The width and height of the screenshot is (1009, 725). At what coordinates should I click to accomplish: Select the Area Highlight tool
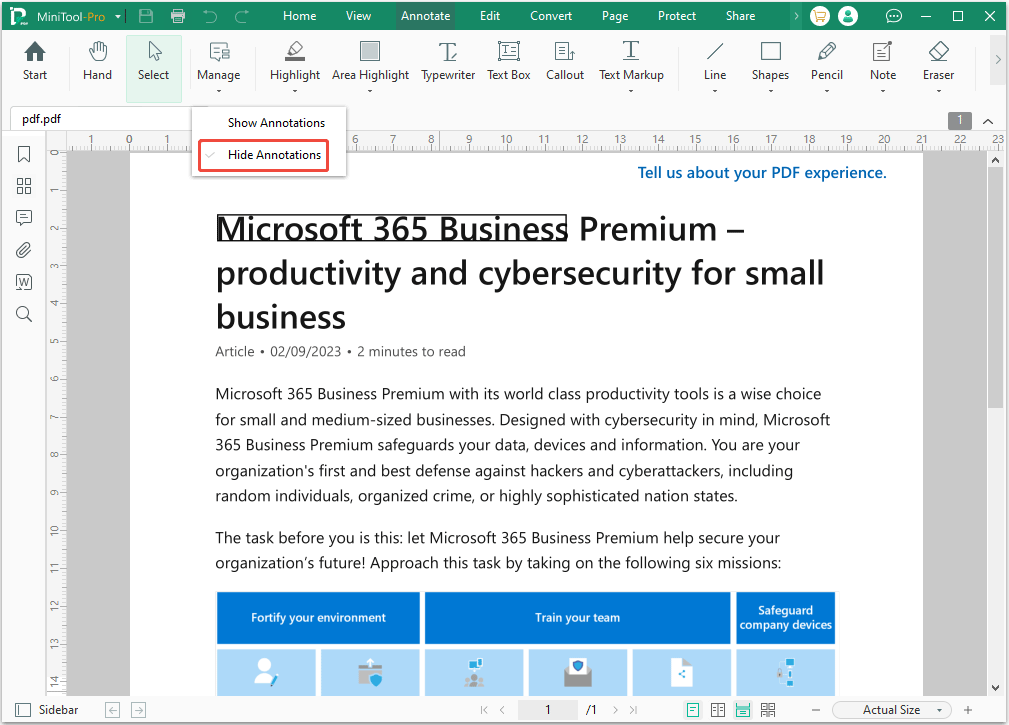(370, 65)
